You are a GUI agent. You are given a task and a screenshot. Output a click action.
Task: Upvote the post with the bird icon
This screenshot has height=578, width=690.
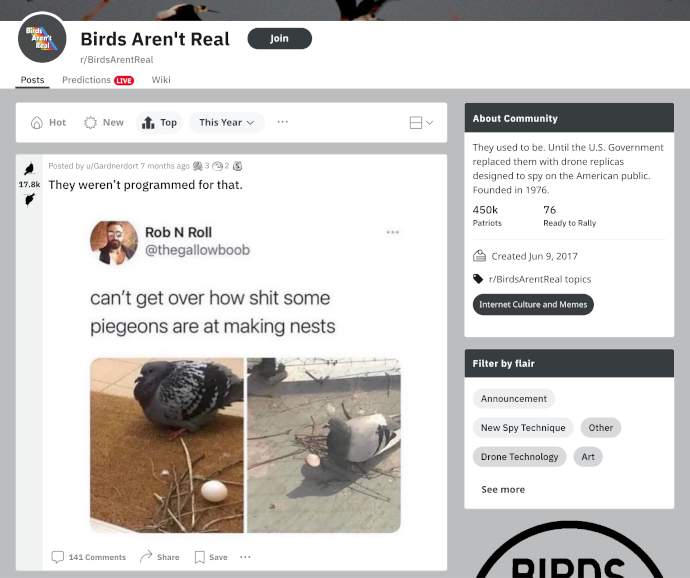pyautogui.click(x=29, y=169)
